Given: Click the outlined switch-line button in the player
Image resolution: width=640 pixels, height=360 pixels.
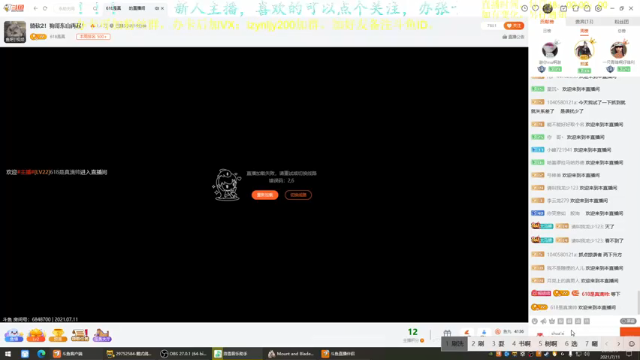Looking at the screenshot, I should 298,195.
